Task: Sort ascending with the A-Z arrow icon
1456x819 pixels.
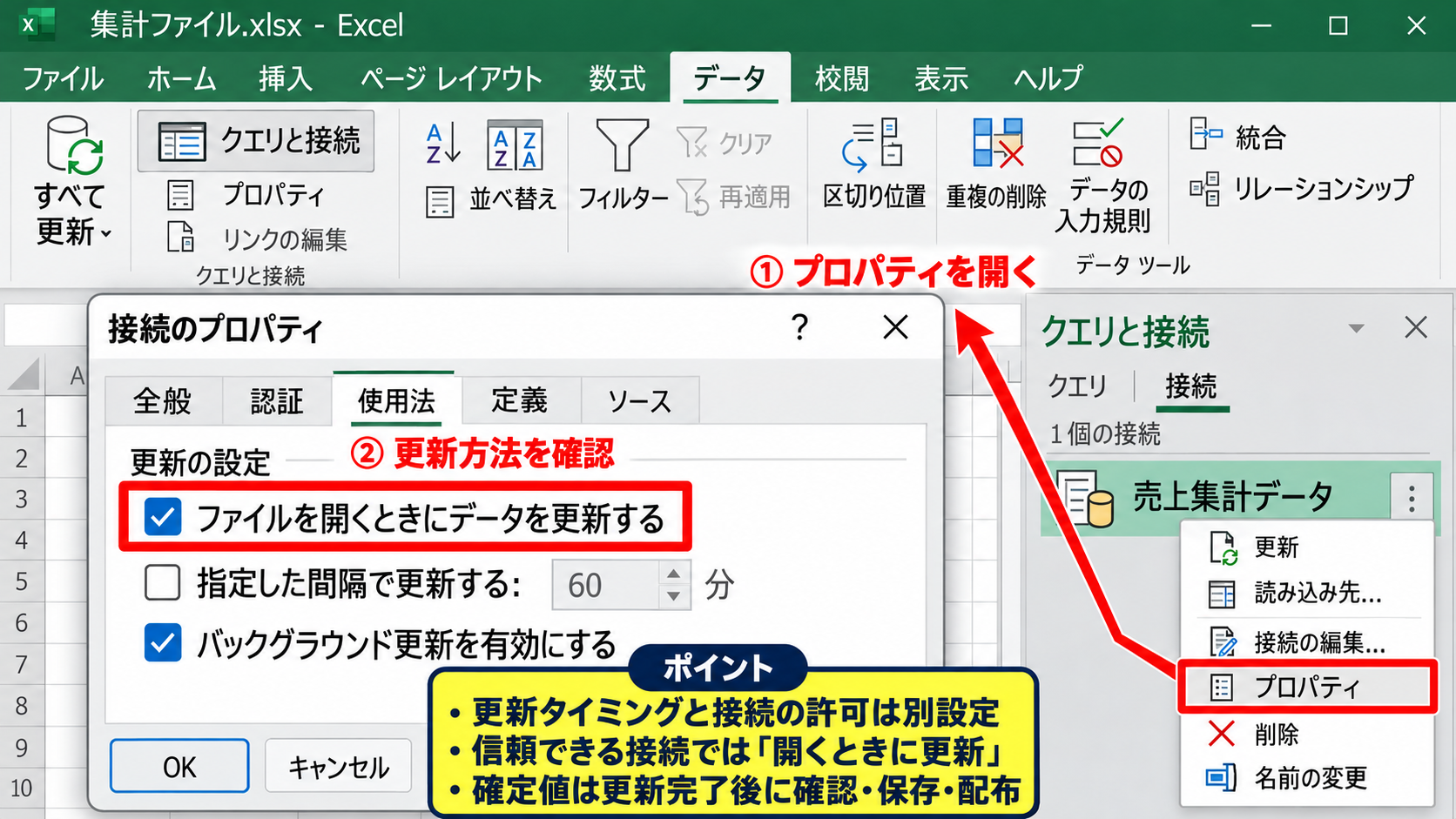Action: coord(442,144)
